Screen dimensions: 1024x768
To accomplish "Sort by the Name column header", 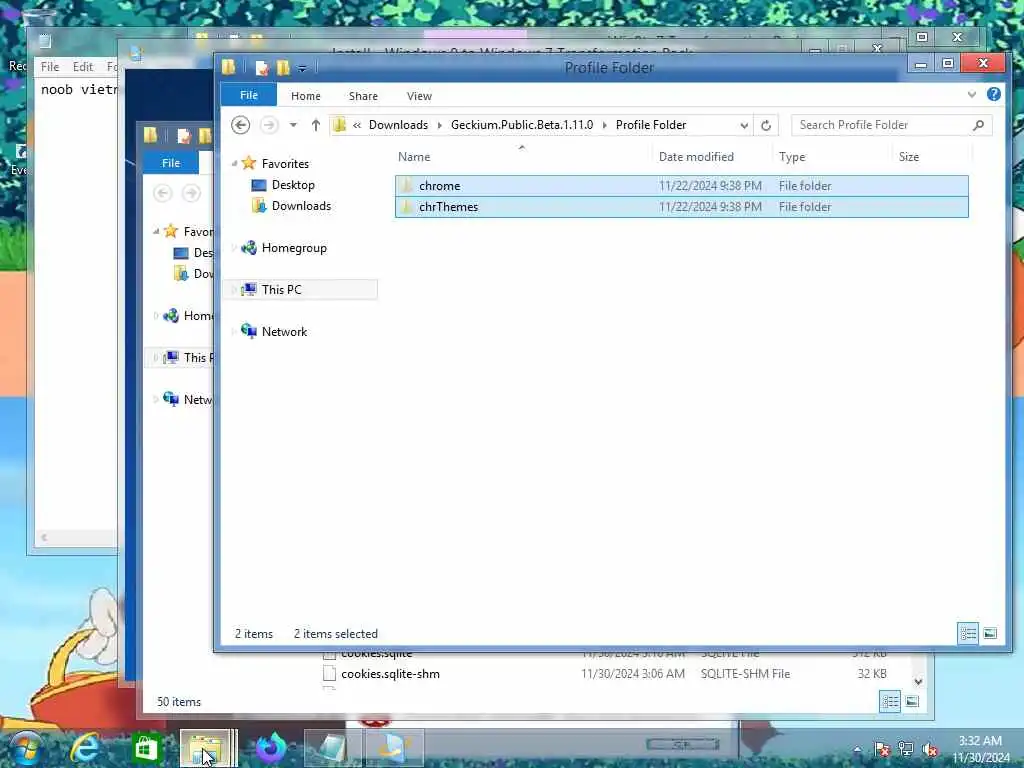I will (x=414, y=157).
